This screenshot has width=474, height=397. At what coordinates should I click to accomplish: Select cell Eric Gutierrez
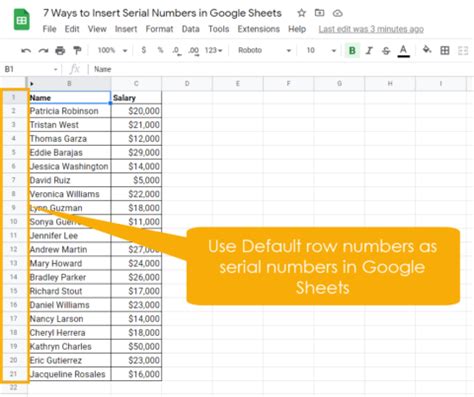(x=69, y=360)
